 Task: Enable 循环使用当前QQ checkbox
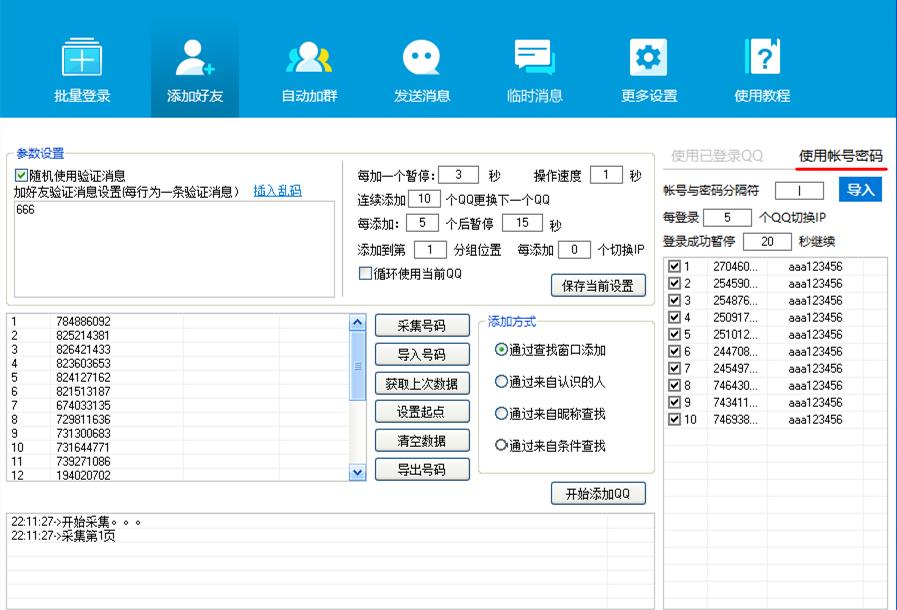point(364,274)
